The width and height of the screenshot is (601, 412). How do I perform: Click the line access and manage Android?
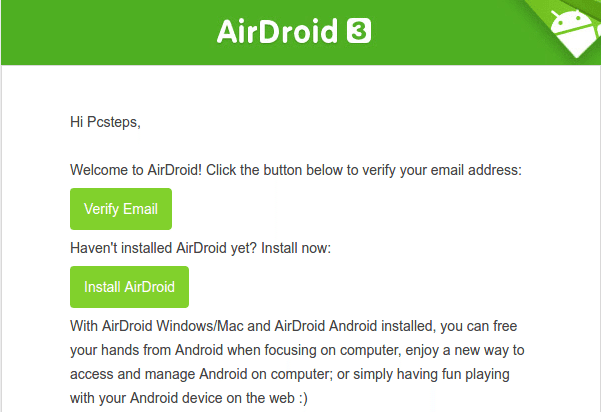pyautogui.click(x=290, y=374)
